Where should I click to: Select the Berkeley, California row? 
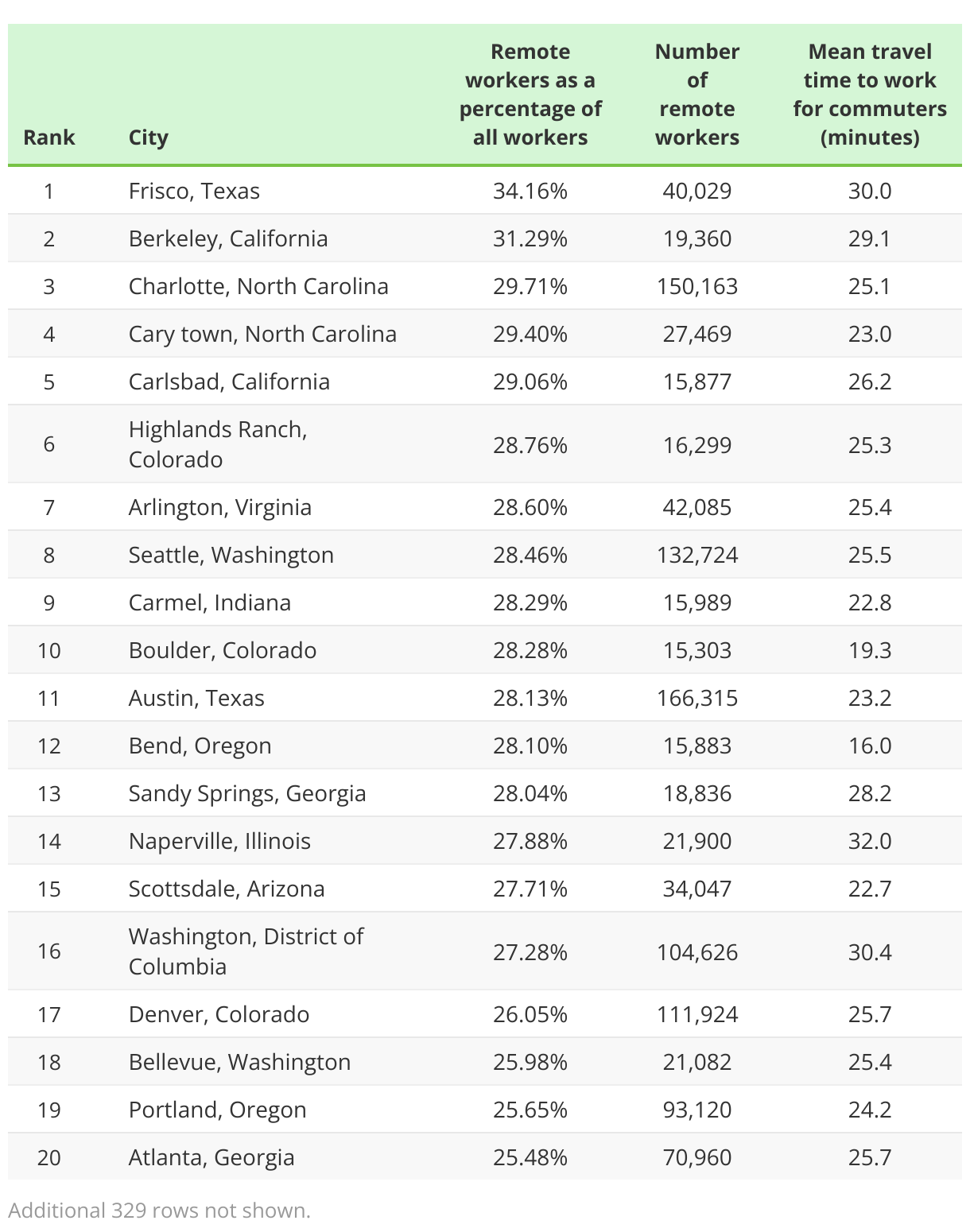485,238
